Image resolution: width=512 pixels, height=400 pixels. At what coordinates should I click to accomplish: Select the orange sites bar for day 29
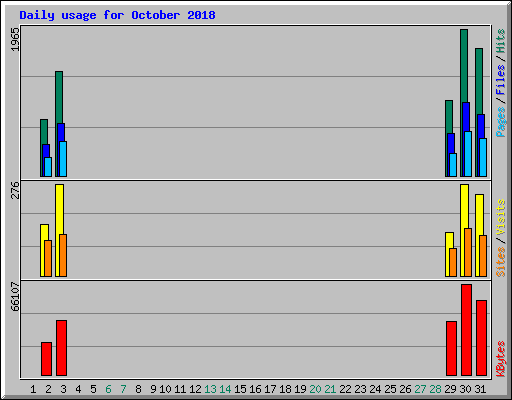453,262
